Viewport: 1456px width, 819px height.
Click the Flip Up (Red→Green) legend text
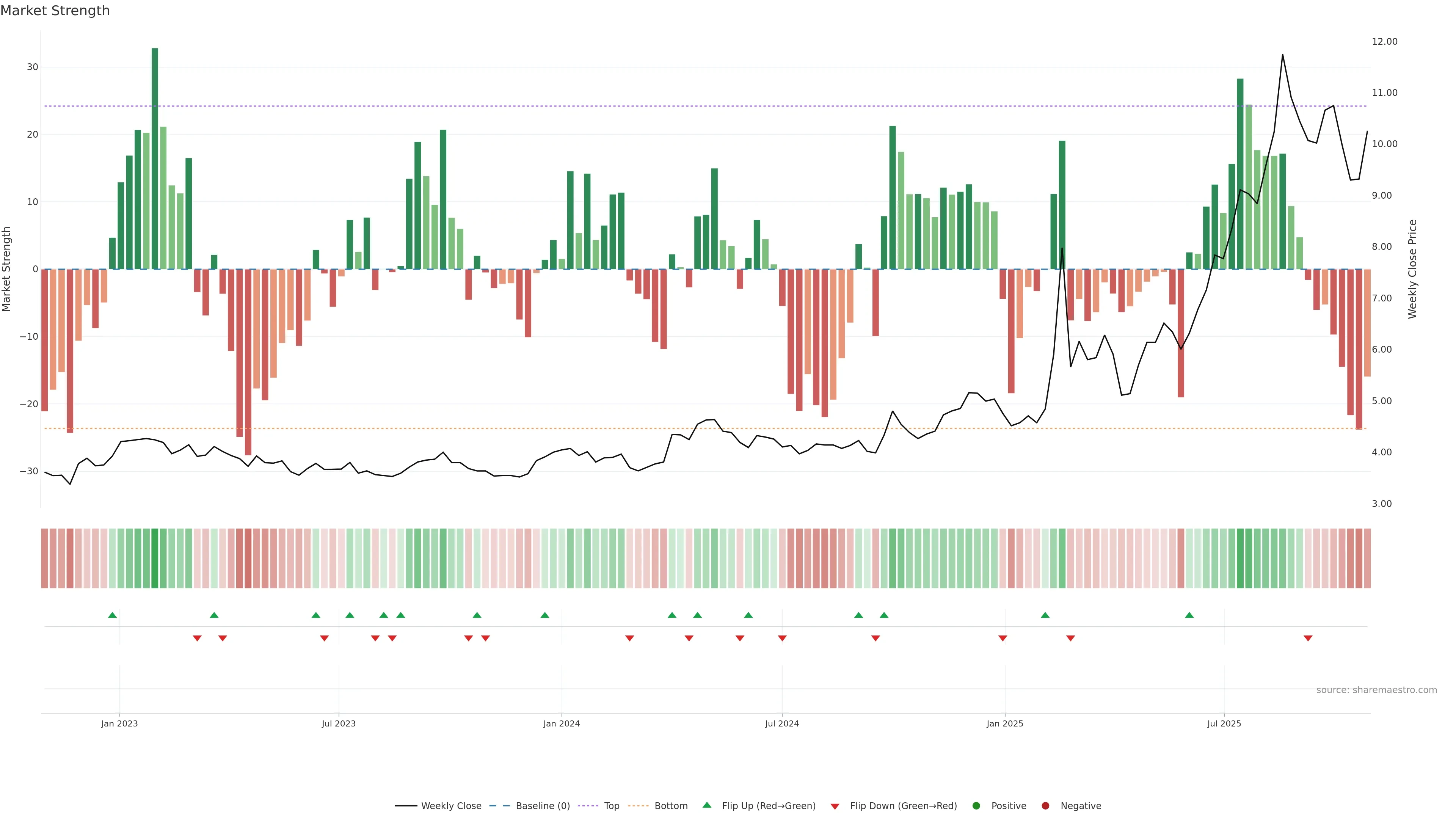769,806
